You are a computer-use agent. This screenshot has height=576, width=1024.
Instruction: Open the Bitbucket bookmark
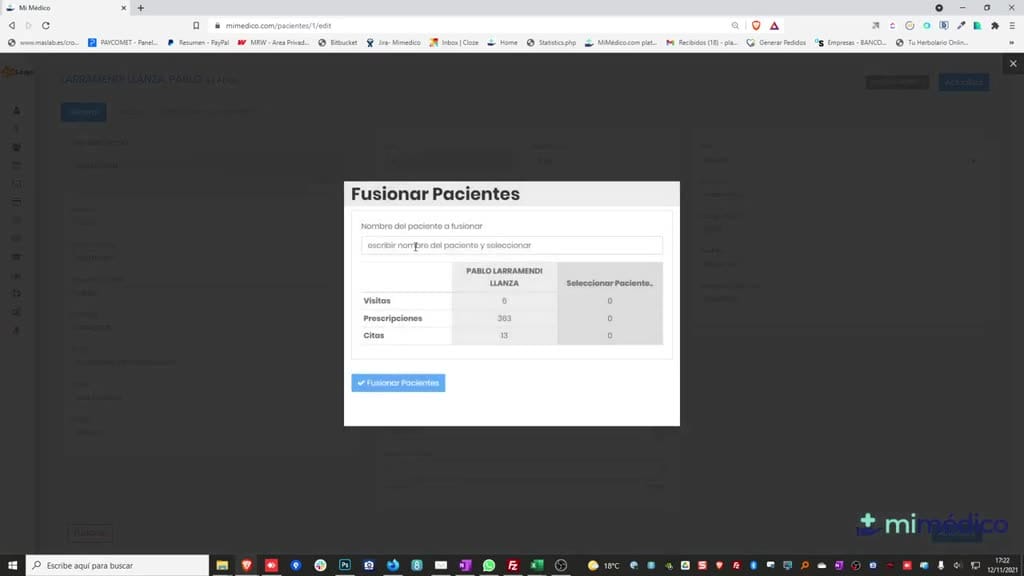[x=338, y=42]
